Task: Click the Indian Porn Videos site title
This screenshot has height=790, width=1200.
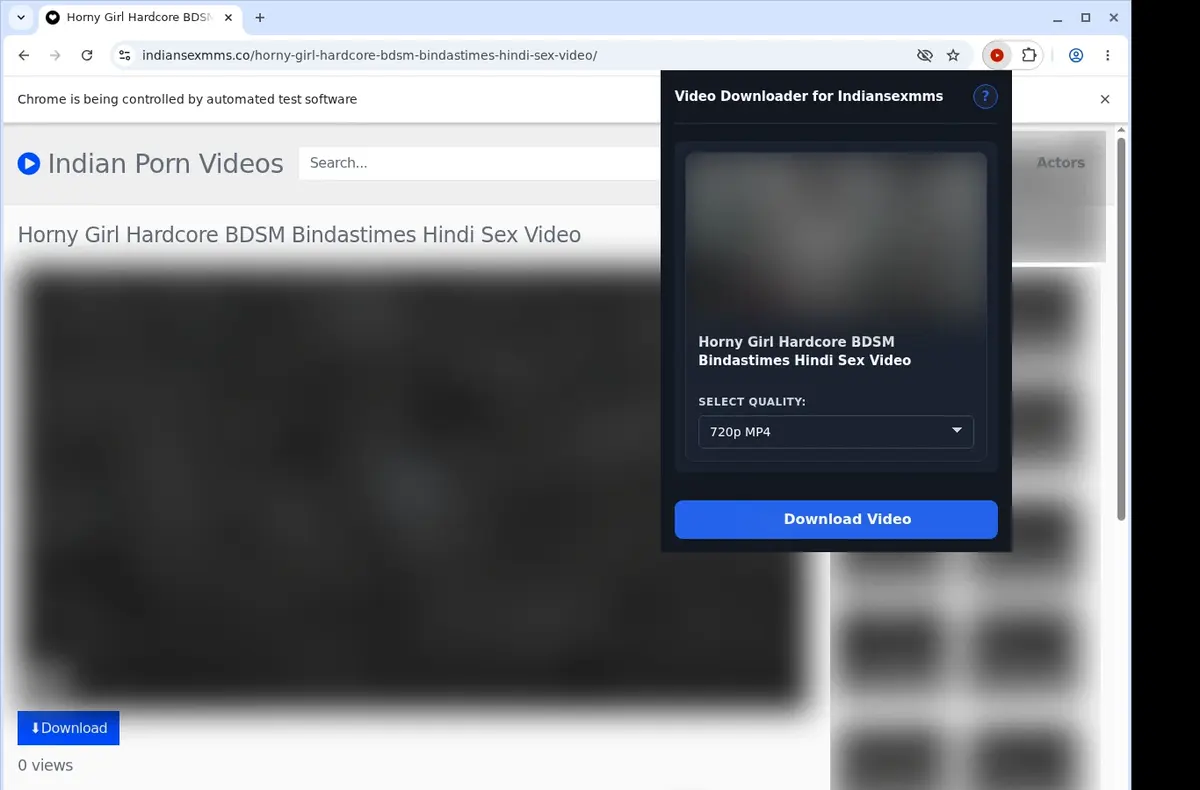Action: point(165,163)
